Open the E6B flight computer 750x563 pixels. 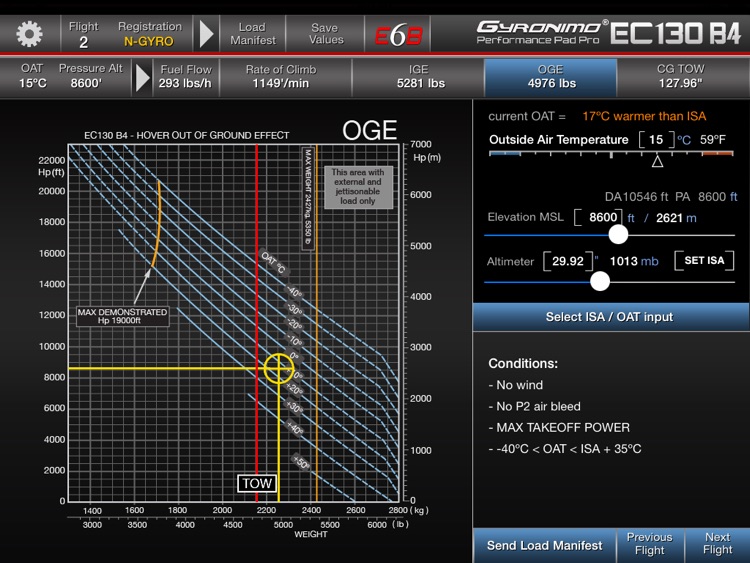pos(398,34)
